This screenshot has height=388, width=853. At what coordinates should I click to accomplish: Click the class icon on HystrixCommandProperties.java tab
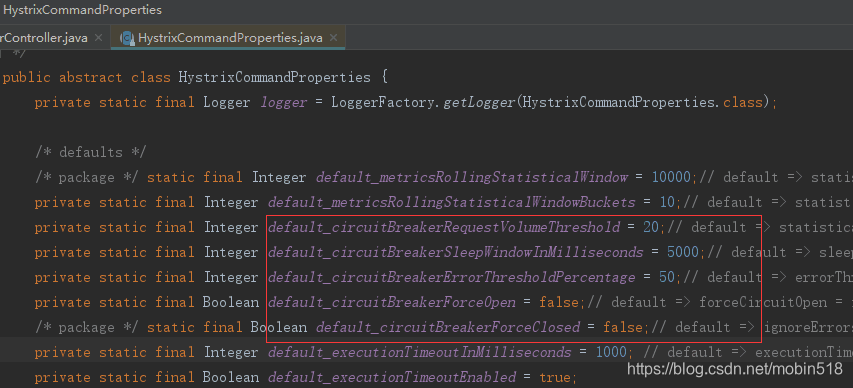[127, 38]
